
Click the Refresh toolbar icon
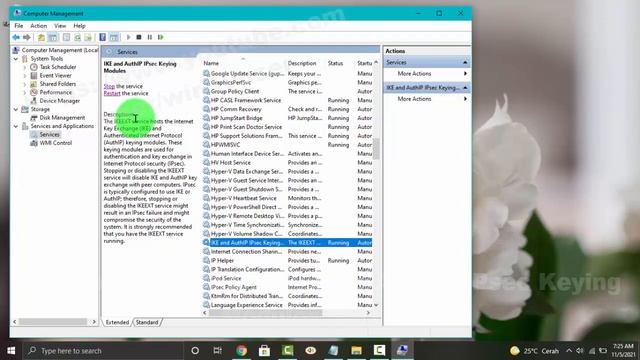click(x=77, y=38)
